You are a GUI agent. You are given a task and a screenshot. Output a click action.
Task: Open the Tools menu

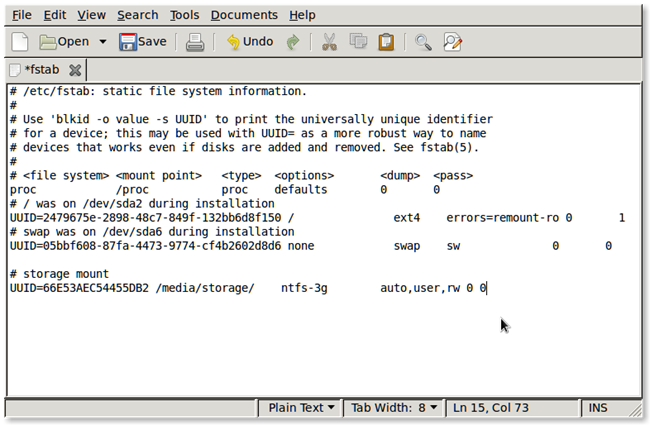coord(184,15)
